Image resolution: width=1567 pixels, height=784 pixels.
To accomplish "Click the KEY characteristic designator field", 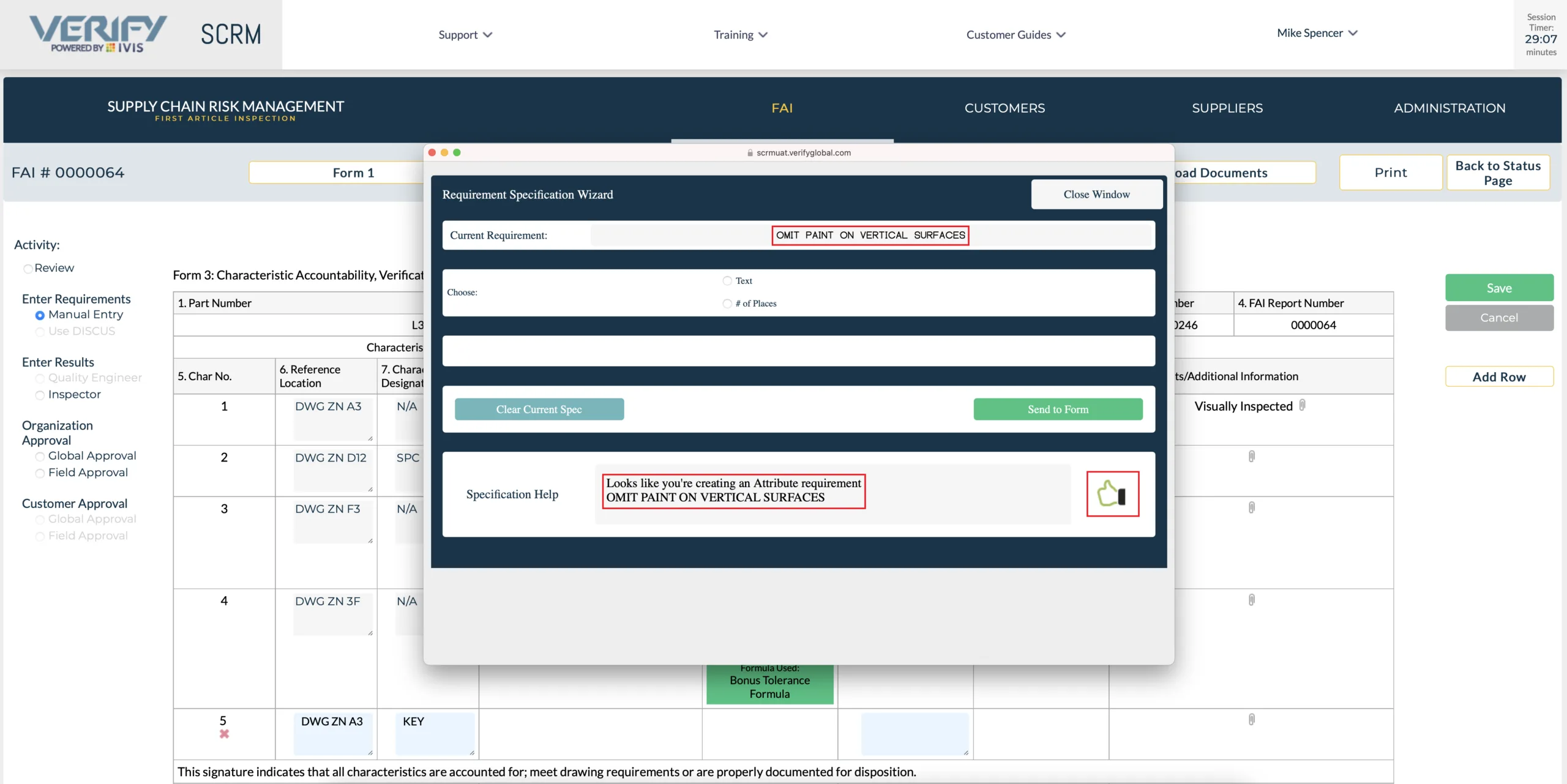I will tap(435, 734).
